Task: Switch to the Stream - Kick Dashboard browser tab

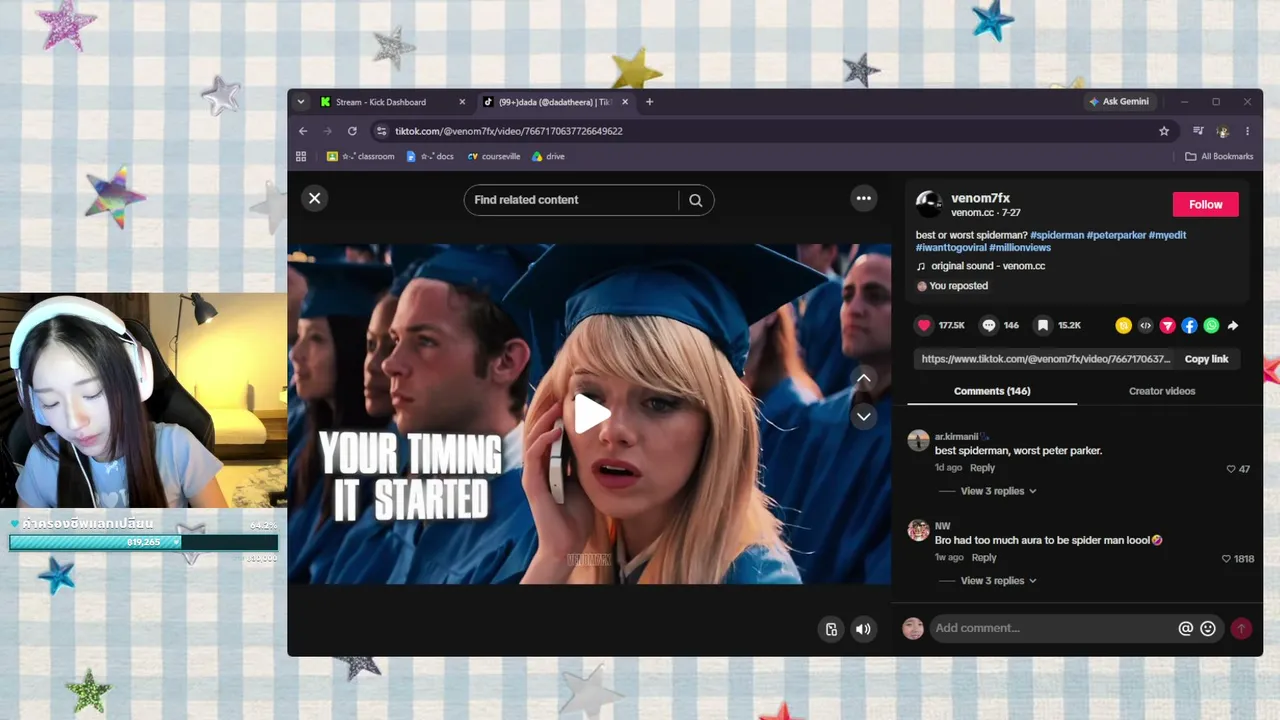Action: [391, 102]
